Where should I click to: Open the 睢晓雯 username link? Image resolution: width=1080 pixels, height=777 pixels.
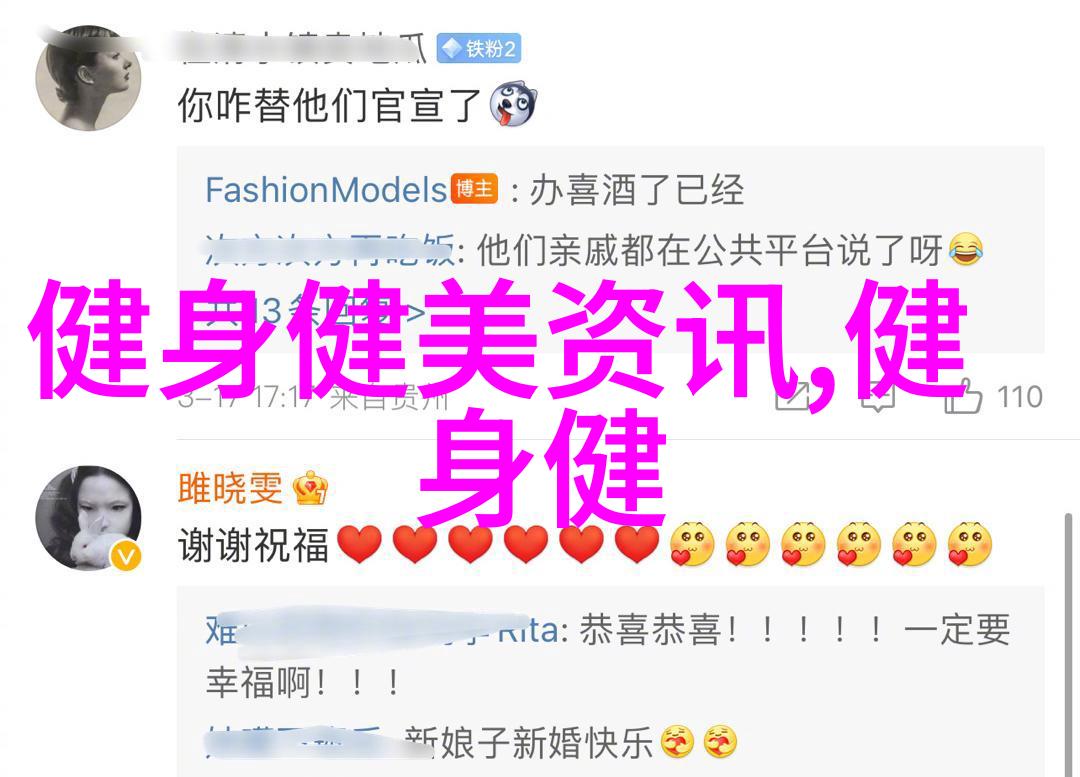(230, 488)
